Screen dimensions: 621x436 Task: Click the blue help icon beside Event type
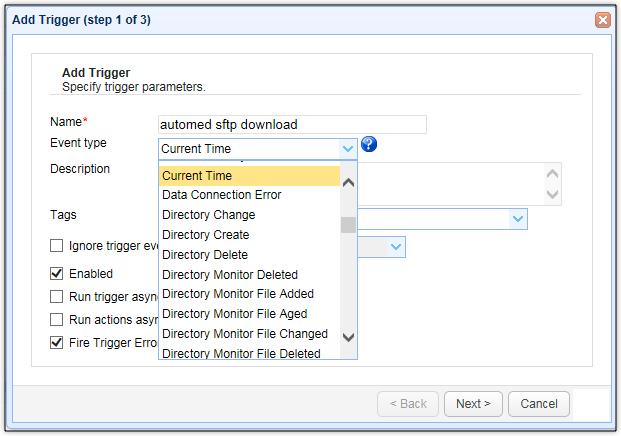369,145
